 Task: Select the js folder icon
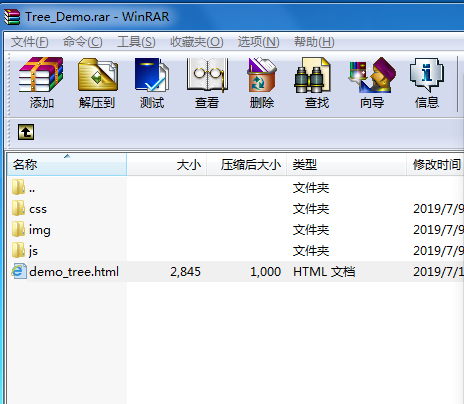pyautogui.click(x=18, y=250)
